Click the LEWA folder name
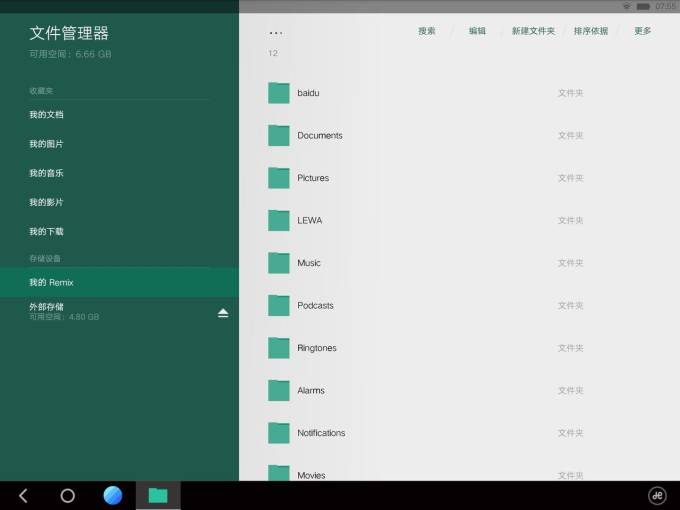 pos(310,220)
